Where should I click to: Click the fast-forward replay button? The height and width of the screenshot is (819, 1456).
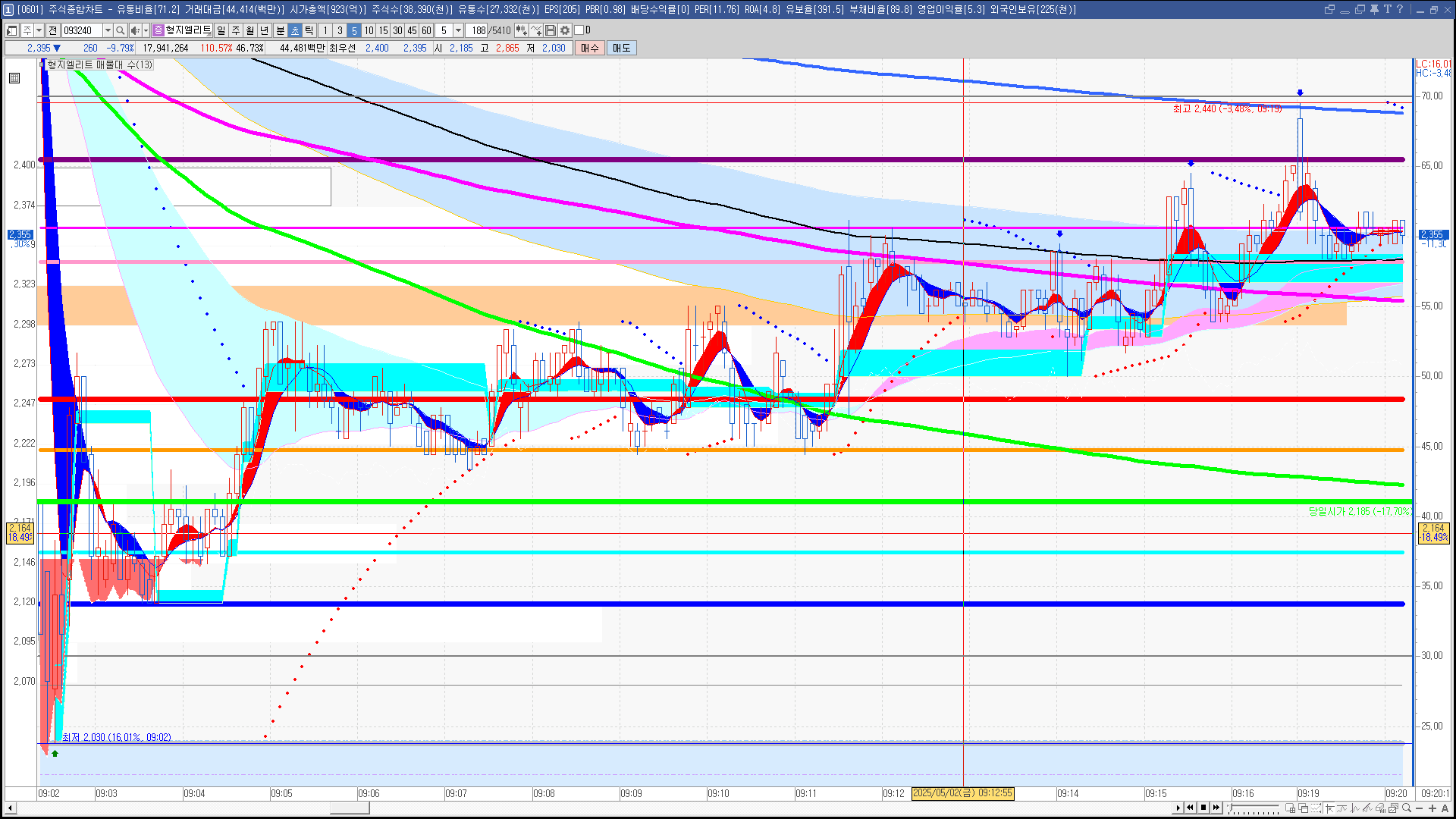pos(1216,808)
